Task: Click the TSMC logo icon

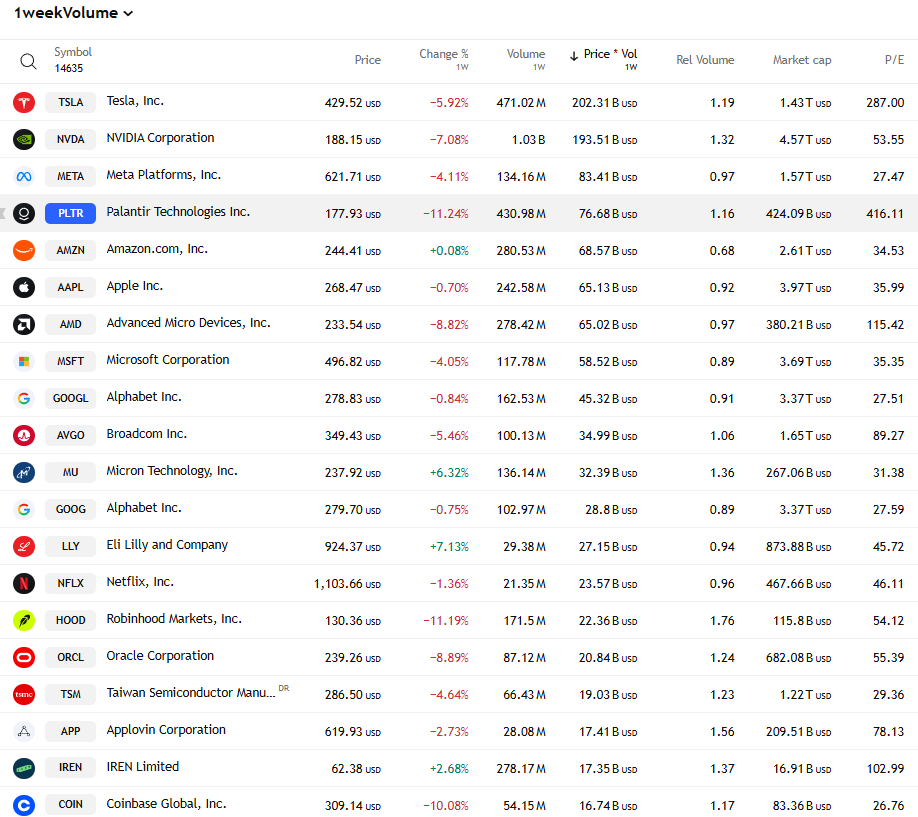Action: tap(24, 694)
